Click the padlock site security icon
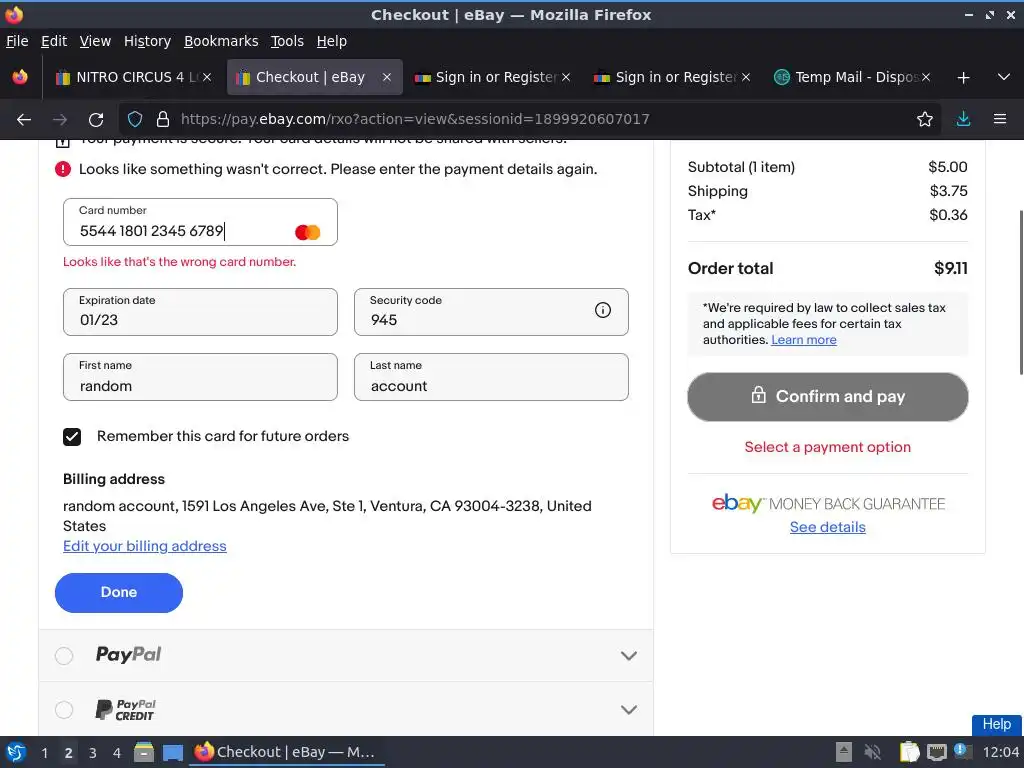Viewport: 1024px width, 768px height. pyautogui.click(x=163, y=119)
